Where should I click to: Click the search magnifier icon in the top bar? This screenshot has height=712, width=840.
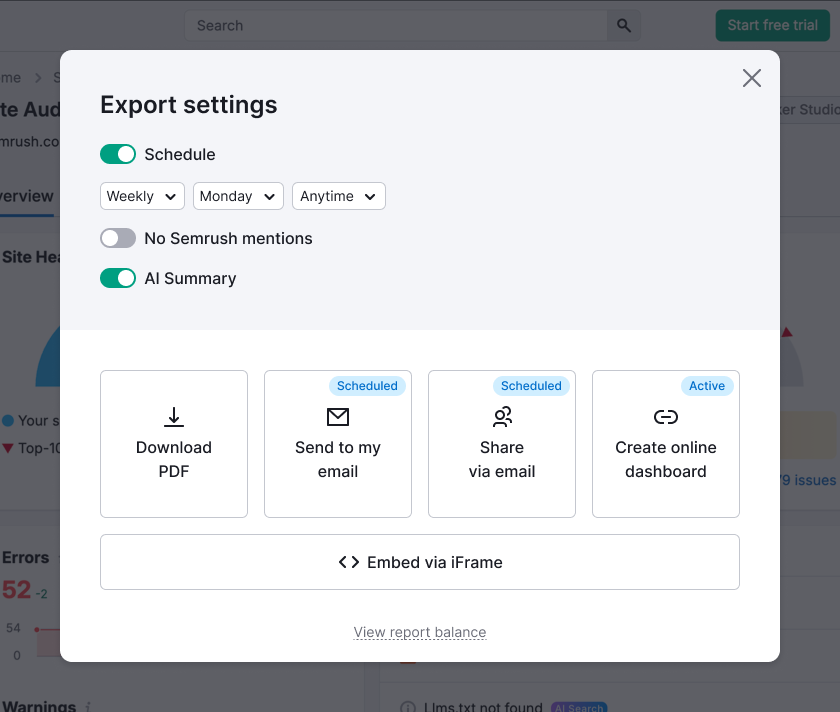click(x=624, y=25)
